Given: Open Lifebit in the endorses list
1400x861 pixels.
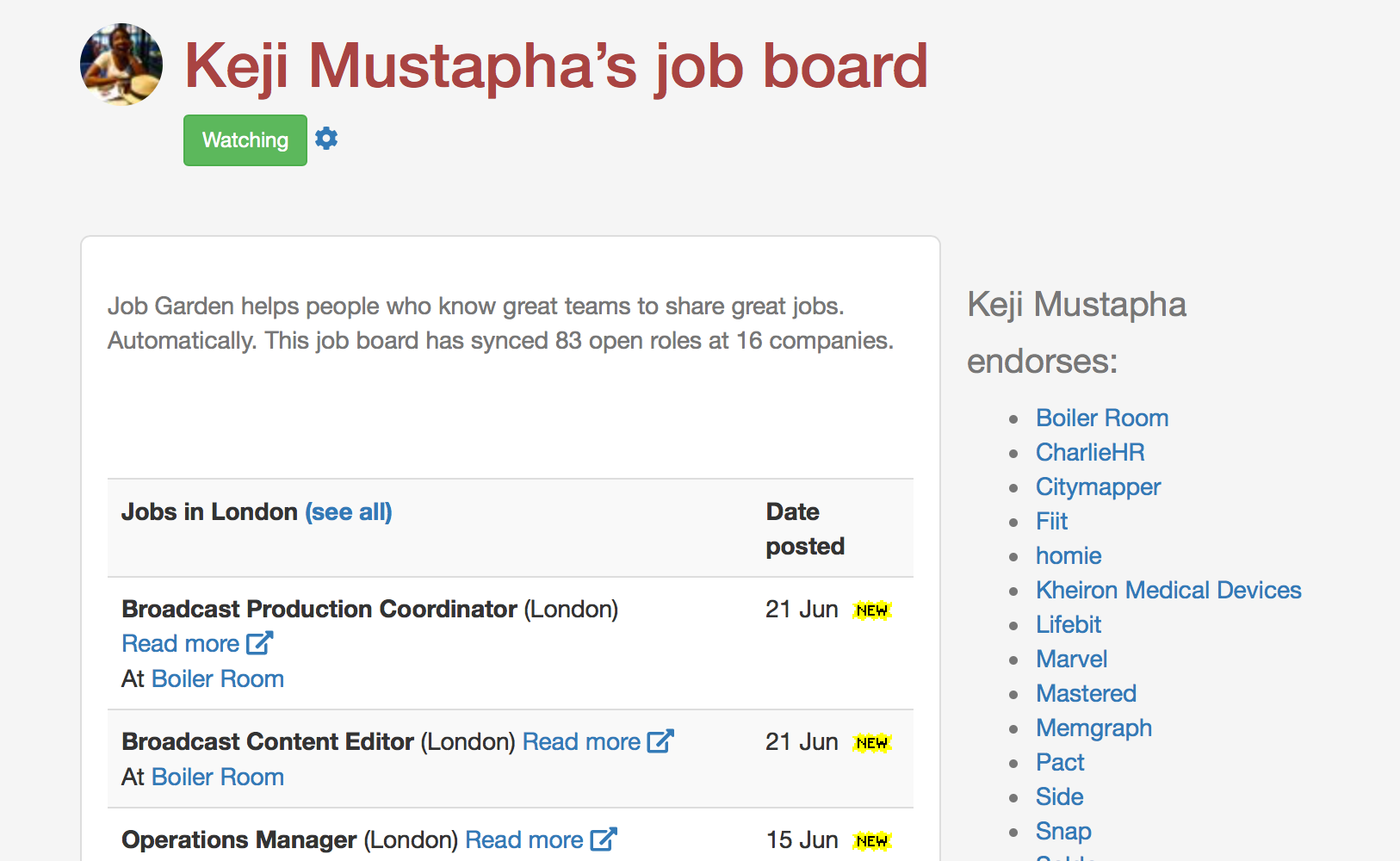Looking at the screenshot, I should point(1069,625).
